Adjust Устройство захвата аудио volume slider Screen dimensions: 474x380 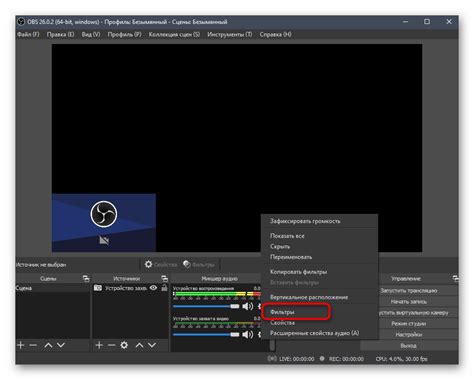(x=206, y=334)
